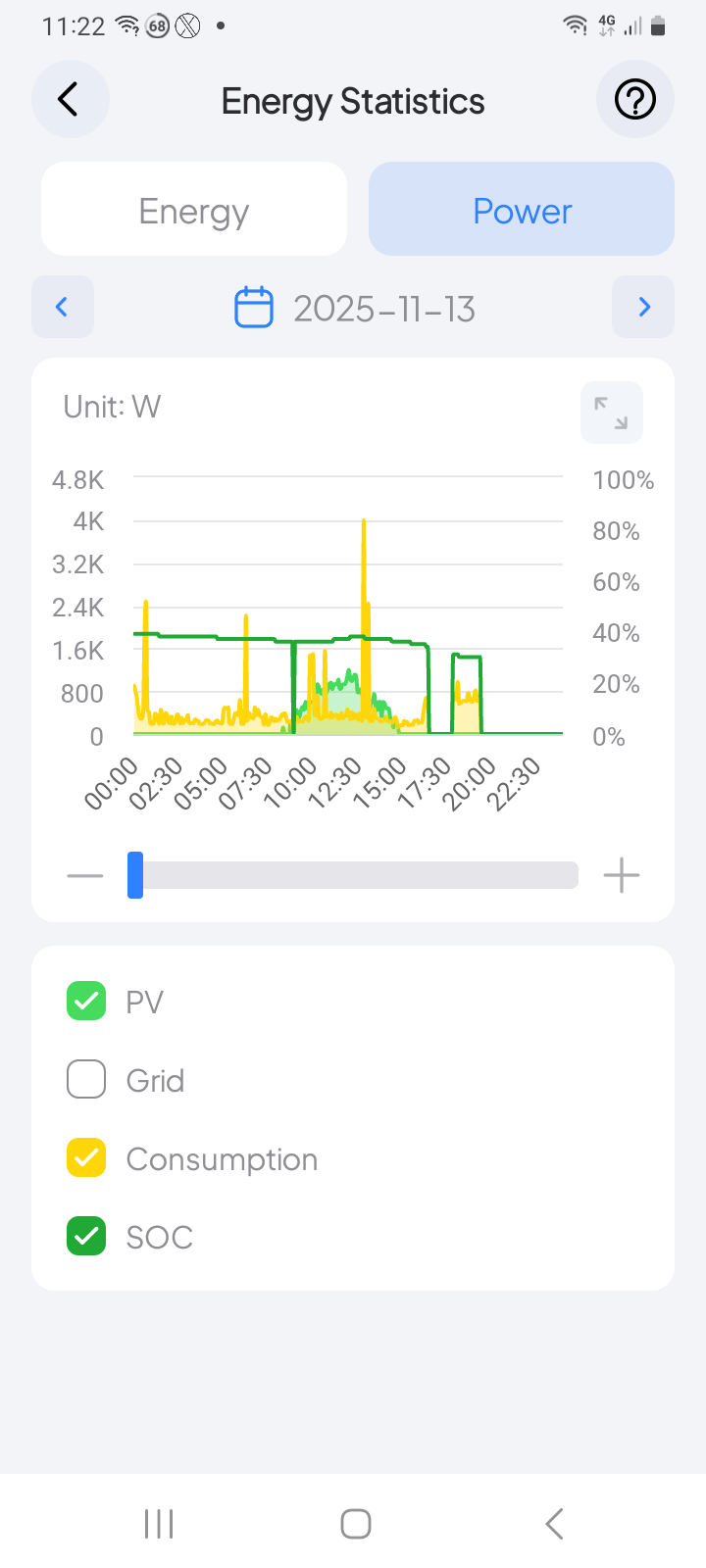Uncheck the Consumption checkbox
The width and height of the screenshot is (706, 1568).
coord(86,1158)
